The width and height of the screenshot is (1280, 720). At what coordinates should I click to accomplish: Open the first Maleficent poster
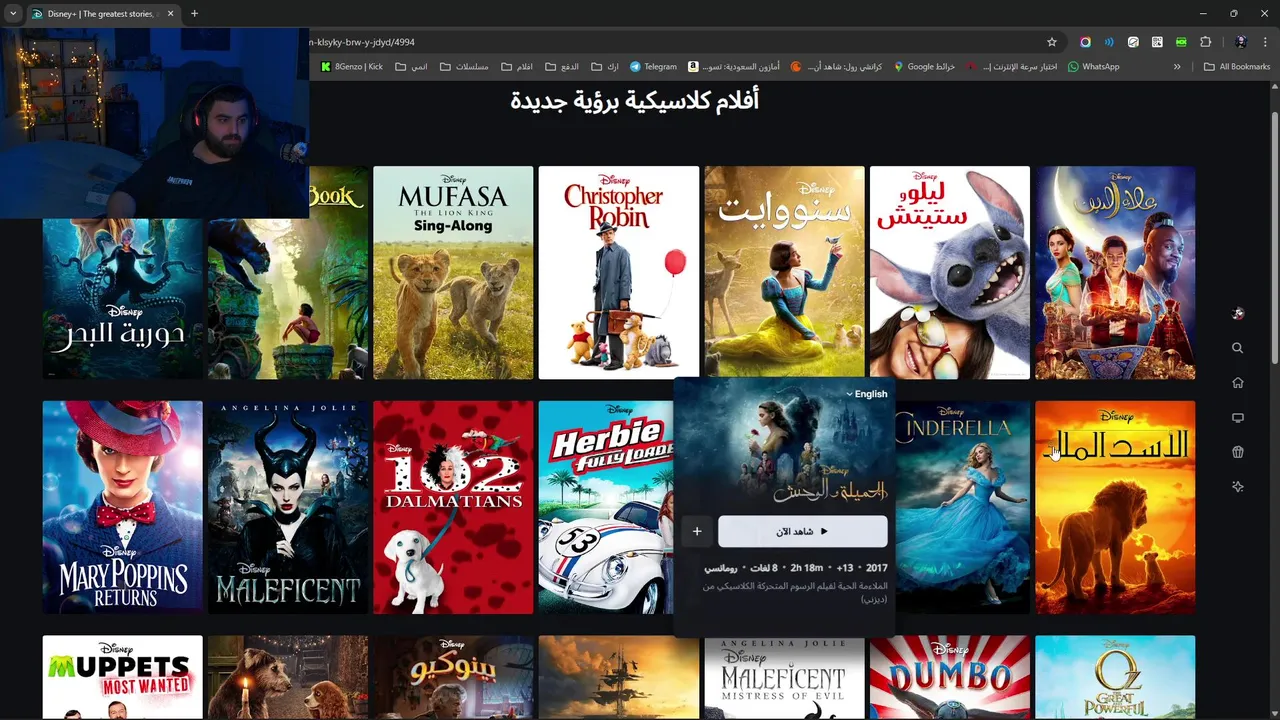(x=288, y=507)
